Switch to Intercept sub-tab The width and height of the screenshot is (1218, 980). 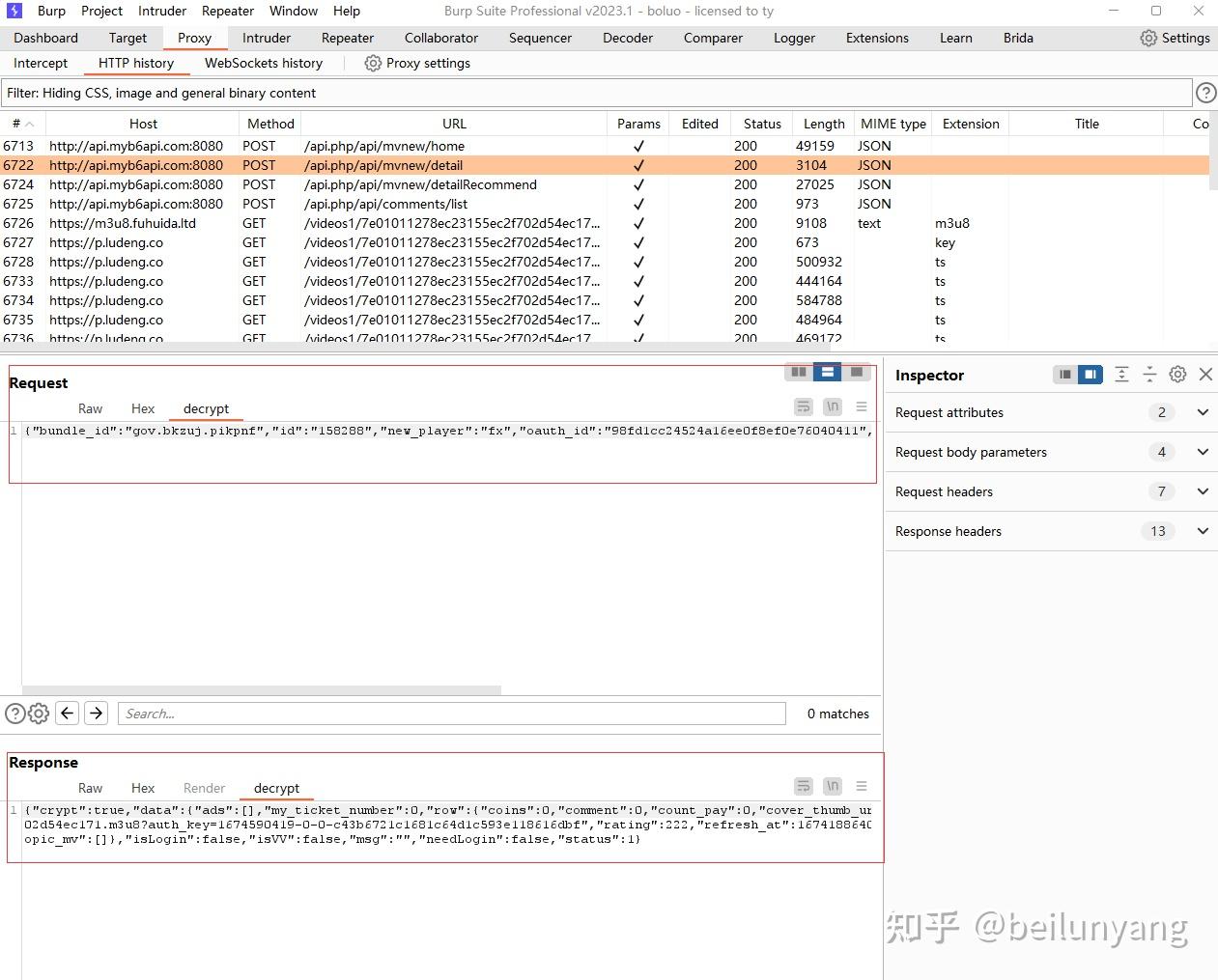(x=41, y=63)
